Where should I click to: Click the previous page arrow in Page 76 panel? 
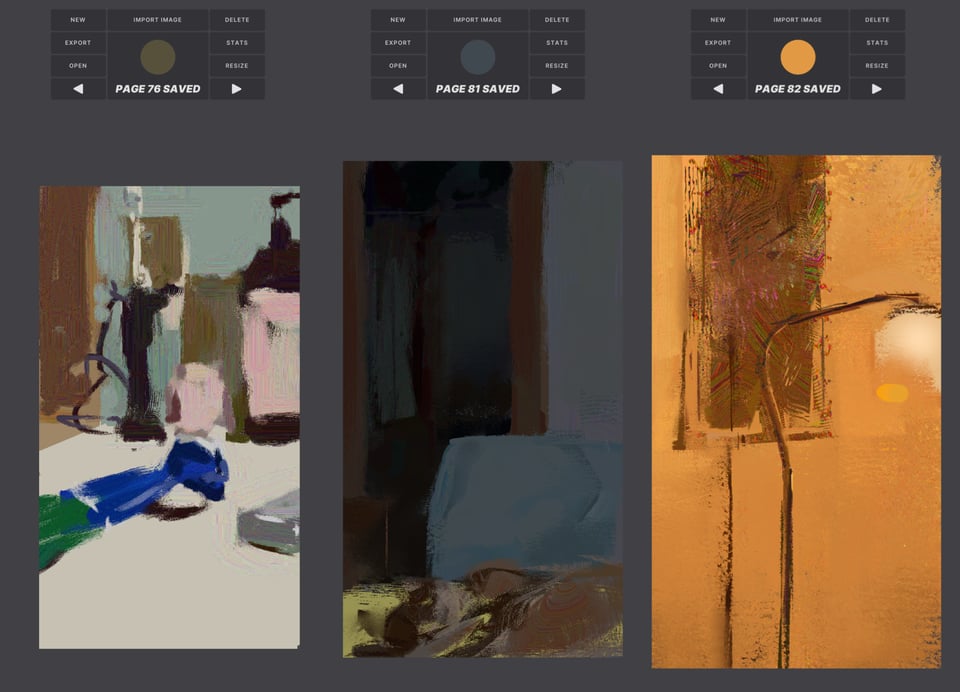click(78, 89)
